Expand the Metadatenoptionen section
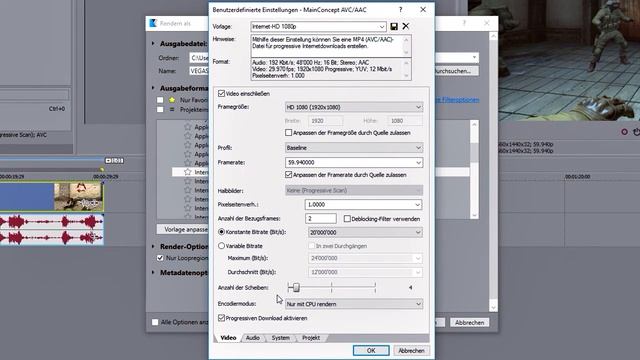Image resolution: width=640 pixels, height=360 pixels. (153, 272)
